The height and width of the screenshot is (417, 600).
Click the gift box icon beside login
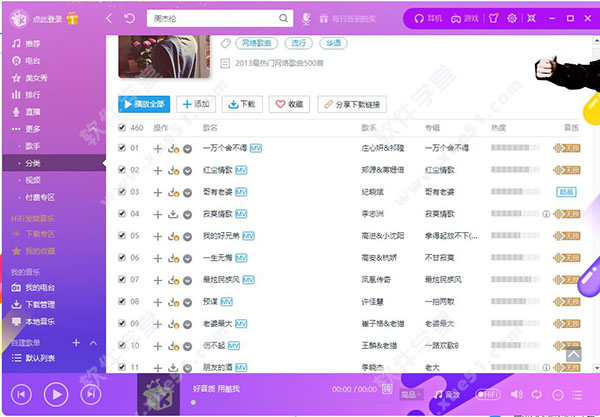[72, 18]
